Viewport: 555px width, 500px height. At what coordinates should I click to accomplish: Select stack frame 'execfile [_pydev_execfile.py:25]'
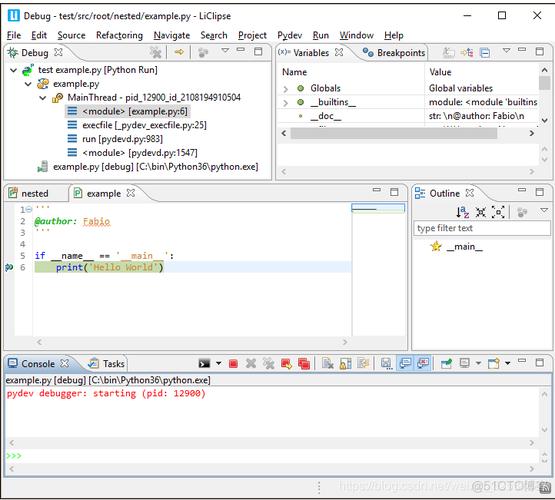(137, 125)
